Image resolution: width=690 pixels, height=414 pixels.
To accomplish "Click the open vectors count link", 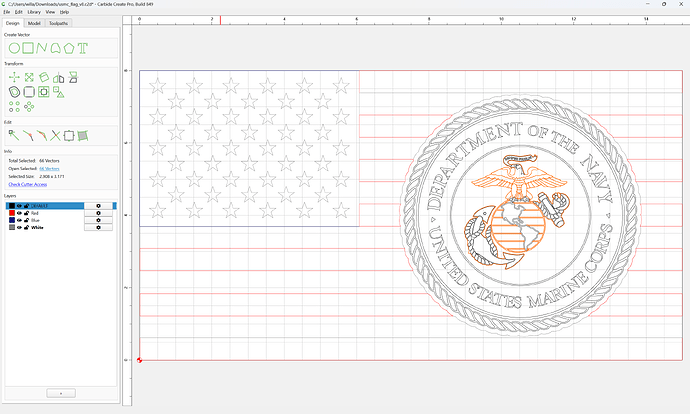I will (49, 169).
